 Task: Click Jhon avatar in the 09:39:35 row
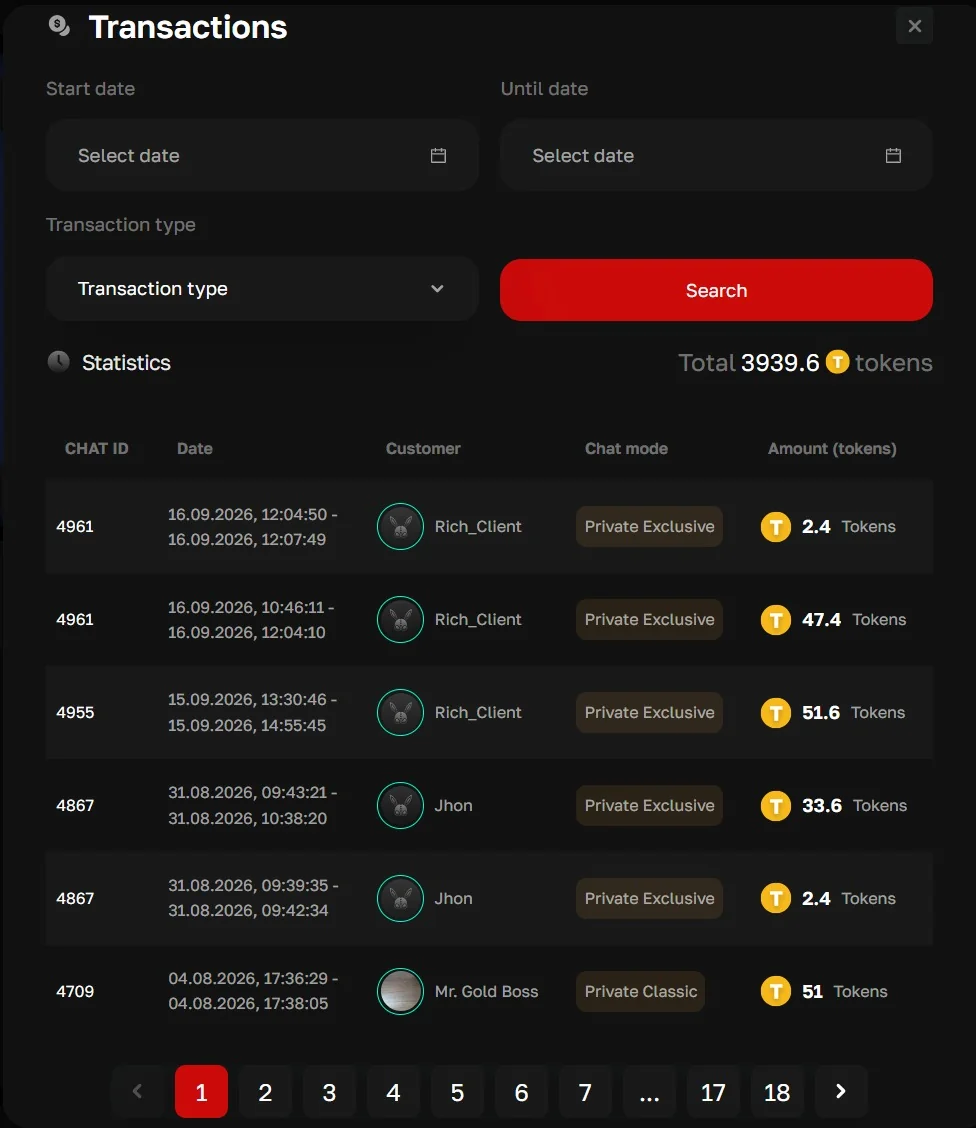tap(400, 899)
